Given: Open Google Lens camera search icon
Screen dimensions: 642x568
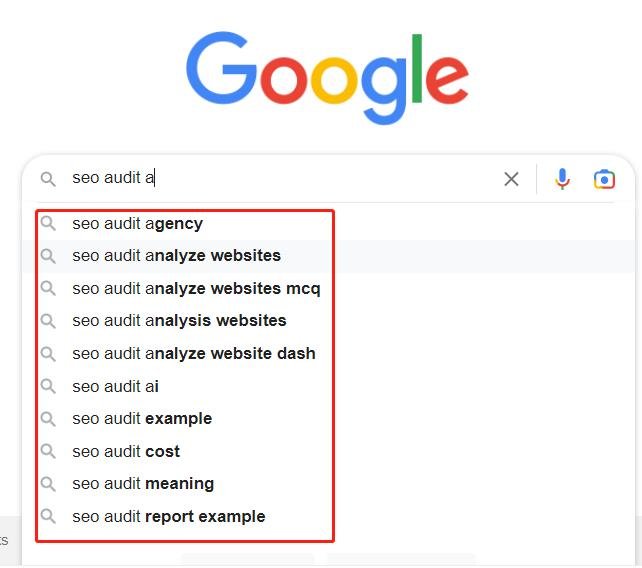Looking at the screenshot, I should [x=604, y=179].
